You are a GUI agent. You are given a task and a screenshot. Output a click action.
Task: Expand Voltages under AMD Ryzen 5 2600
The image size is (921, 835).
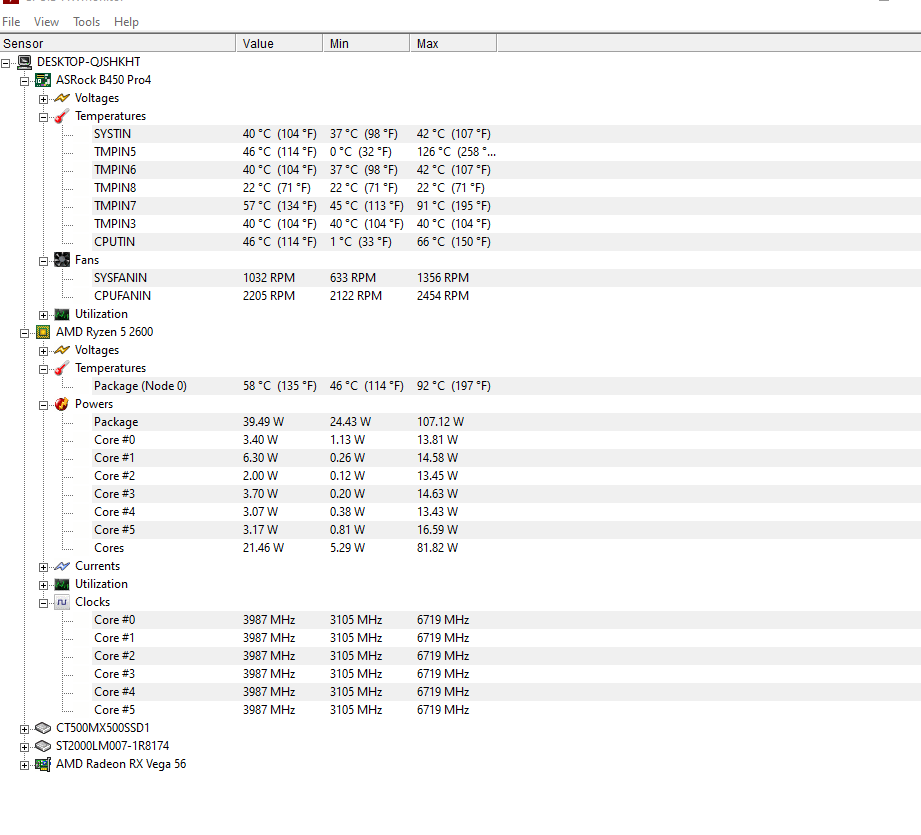point(43,351)
